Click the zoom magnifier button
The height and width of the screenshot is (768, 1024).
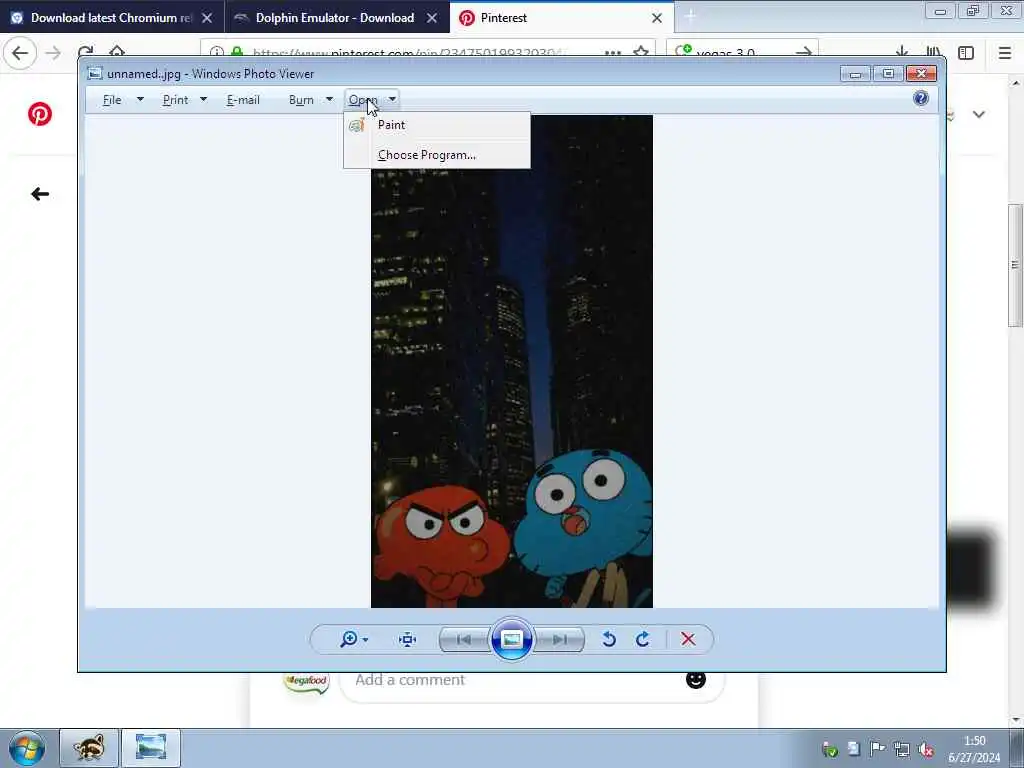tap(348, 639)
